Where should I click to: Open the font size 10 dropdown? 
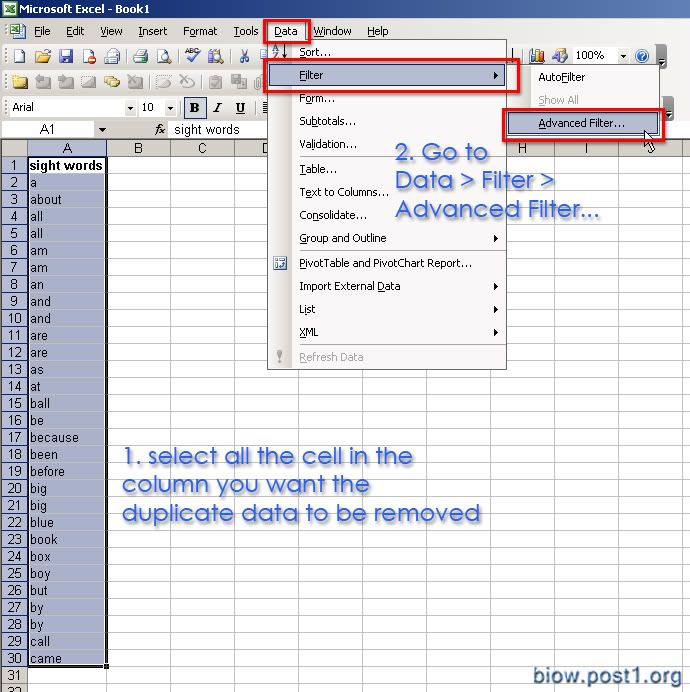[x=170, y=108]
